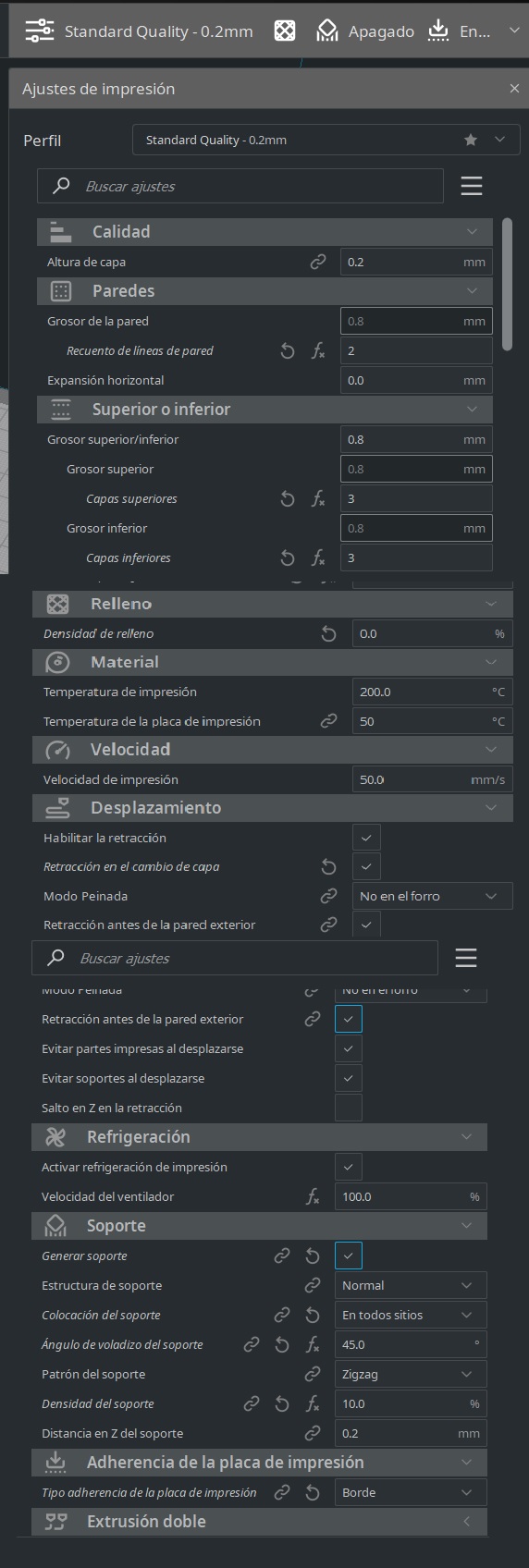The height and width of the screenshot is (1568, 529).
Task: Click Velocidad del ventilador value field
Action: click(x=411, y=1196)
